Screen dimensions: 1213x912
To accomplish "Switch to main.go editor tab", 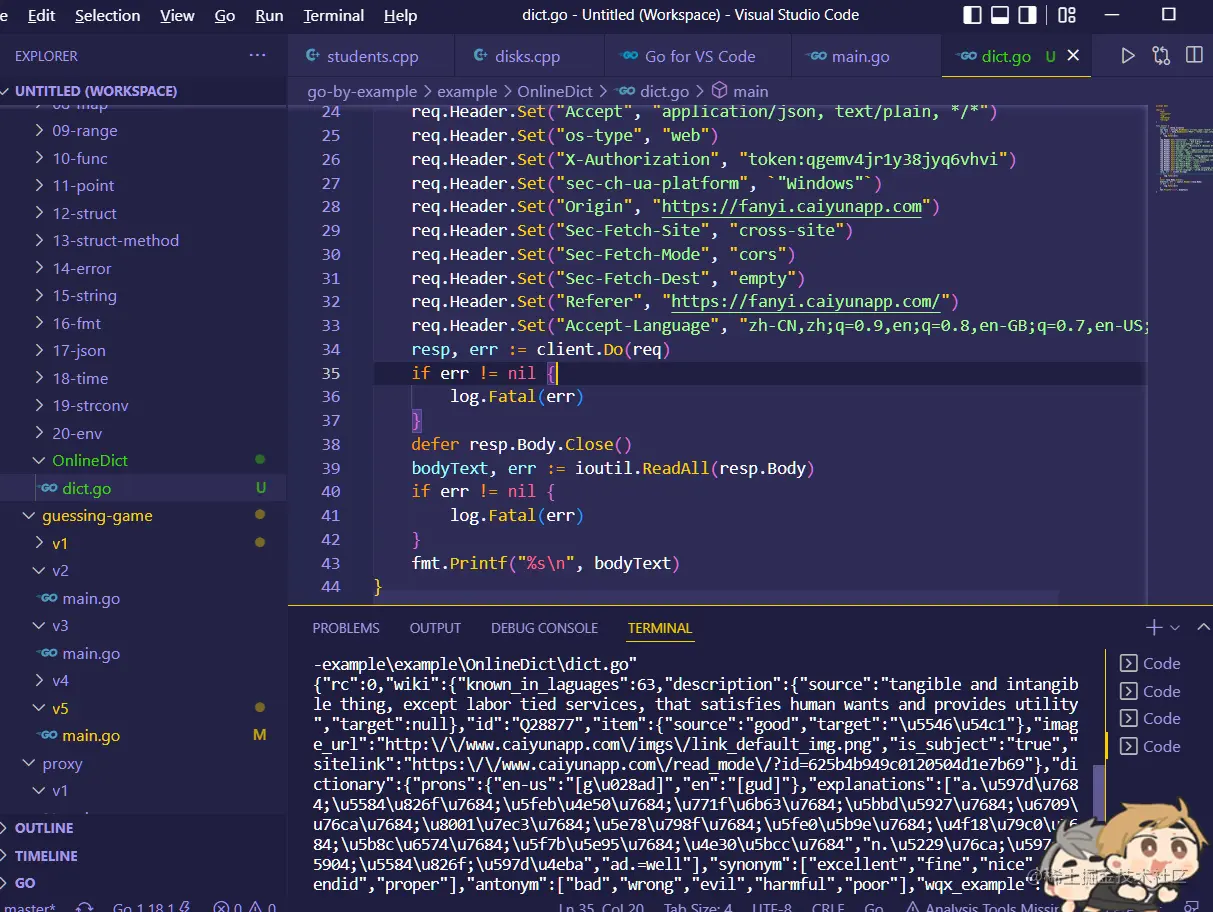I will tap(866, 56).
